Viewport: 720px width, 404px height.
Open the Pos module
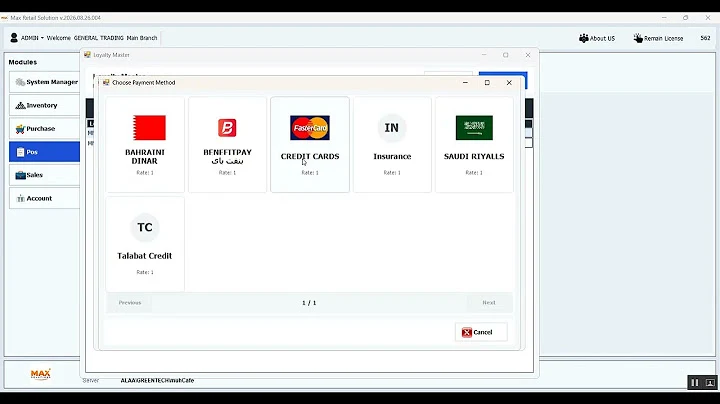[45, 152]
